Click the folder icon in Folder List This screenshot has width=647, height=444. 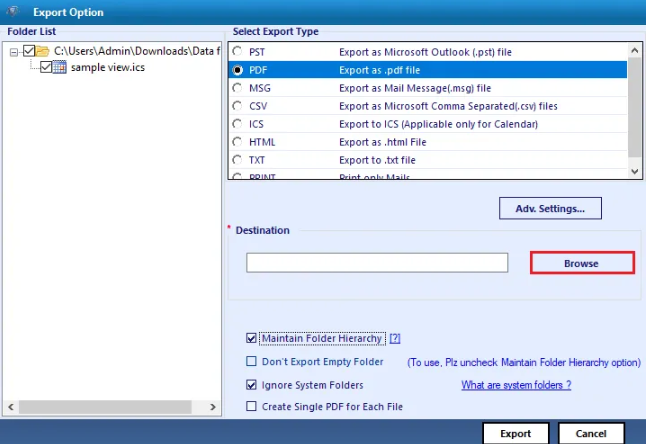[44, 50]
